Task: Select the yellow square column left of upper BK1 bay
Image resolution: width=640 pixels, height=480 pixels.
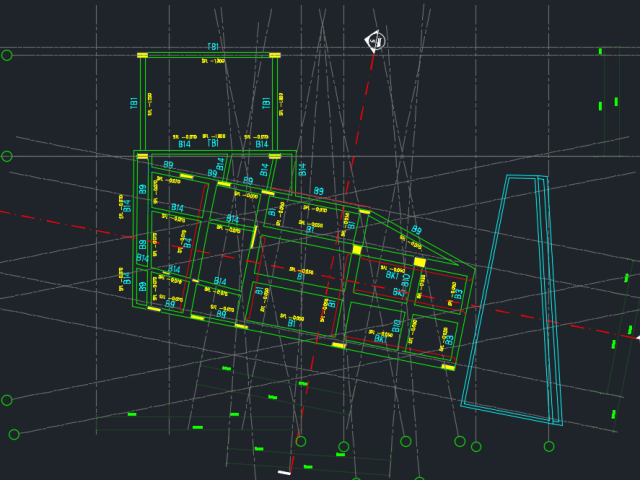Action: [x=357, y=249]
